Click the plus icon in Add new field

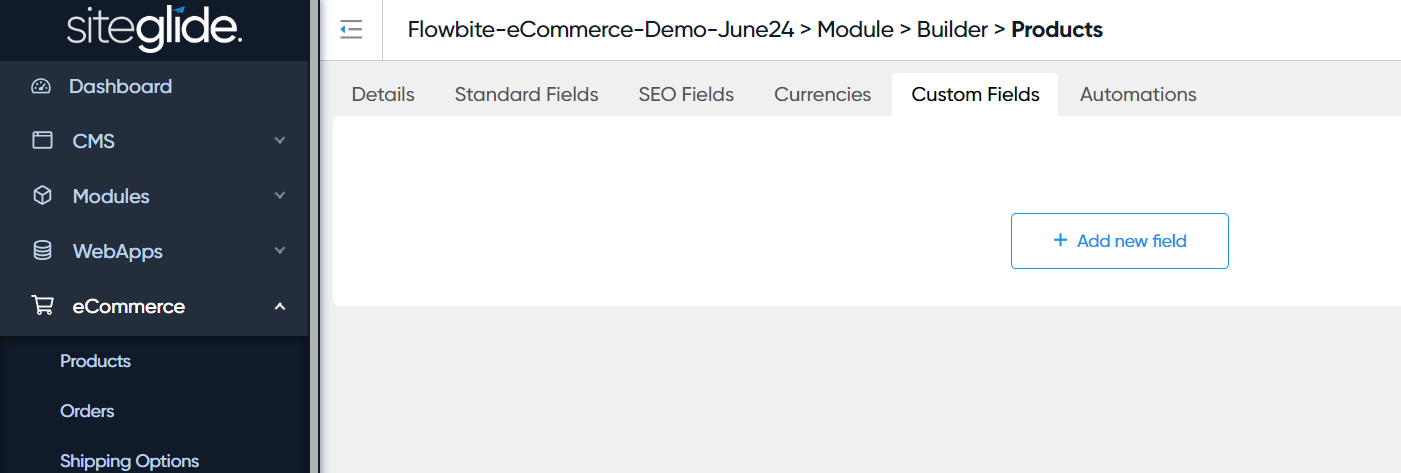pos(1060,241)
